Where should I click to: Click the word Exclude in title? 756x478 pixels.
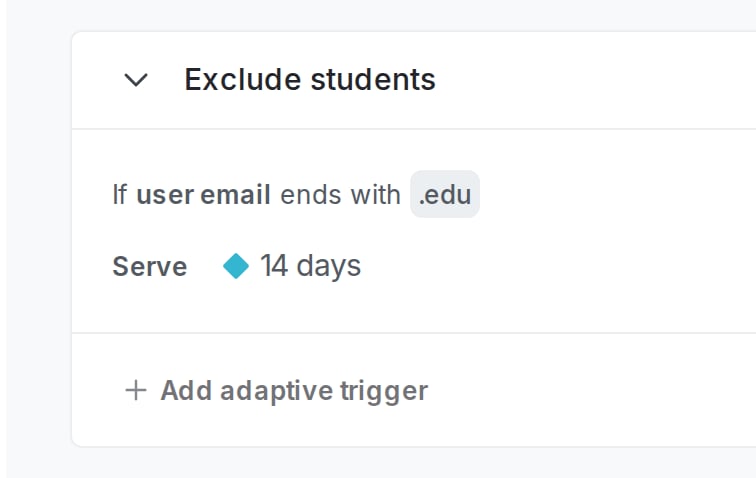tap(243, 79)
